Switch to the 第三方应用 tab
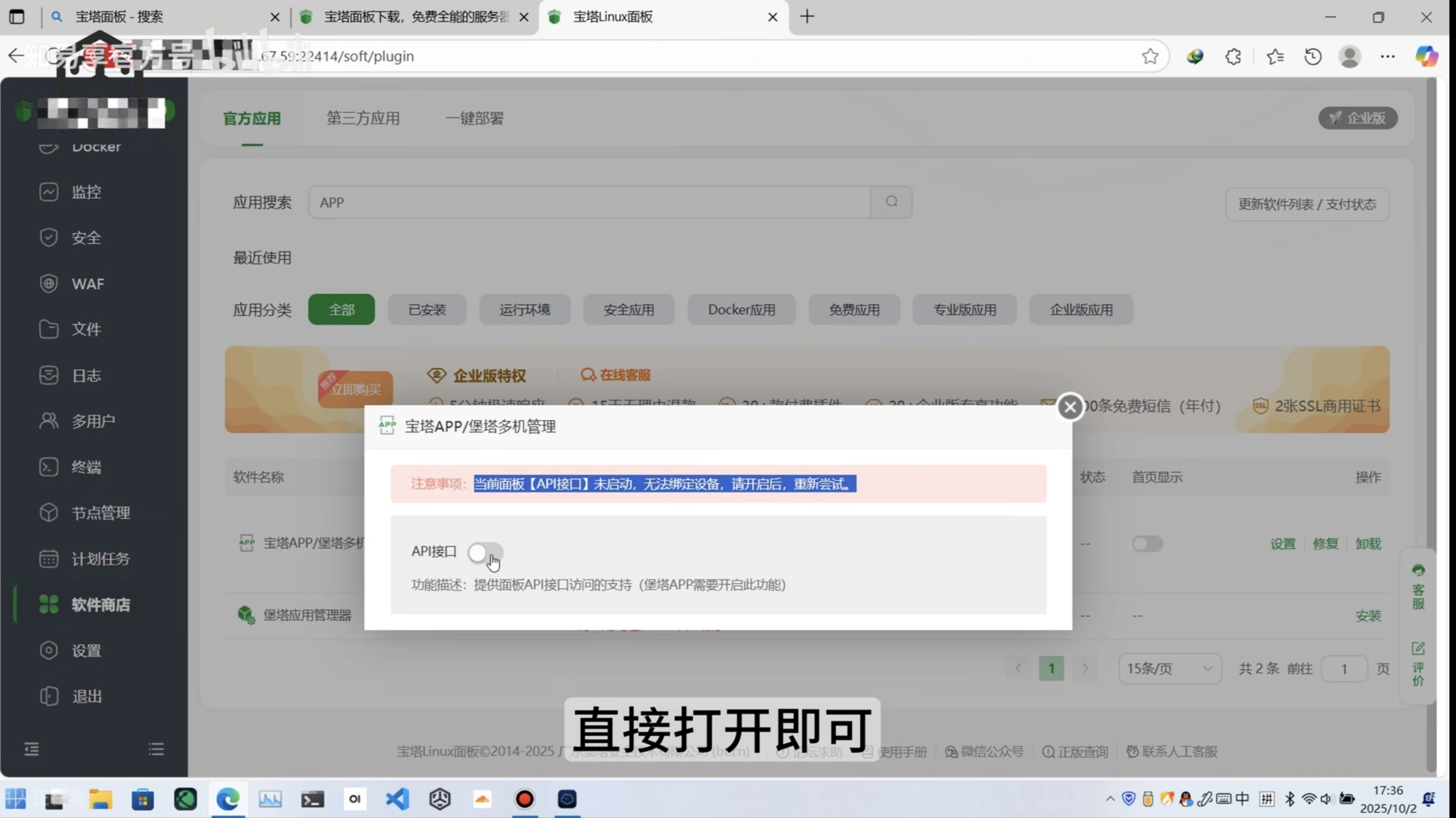This screenshot has width=1456, height=818. 363,118
